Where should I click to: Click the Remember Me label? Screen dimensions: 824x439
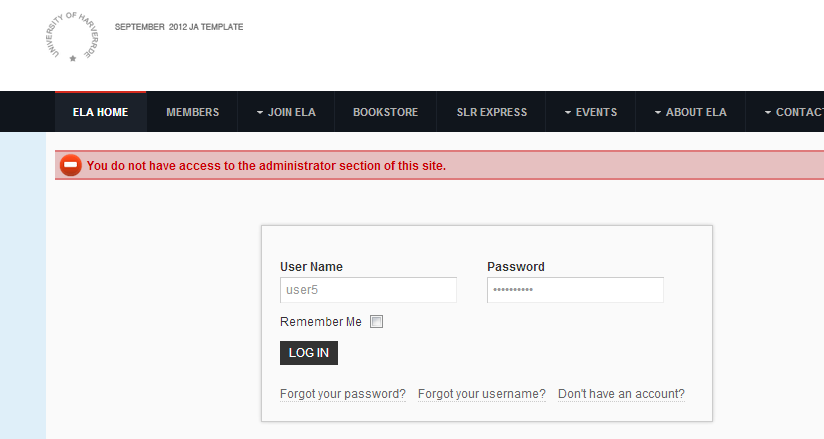click(321, 322)
